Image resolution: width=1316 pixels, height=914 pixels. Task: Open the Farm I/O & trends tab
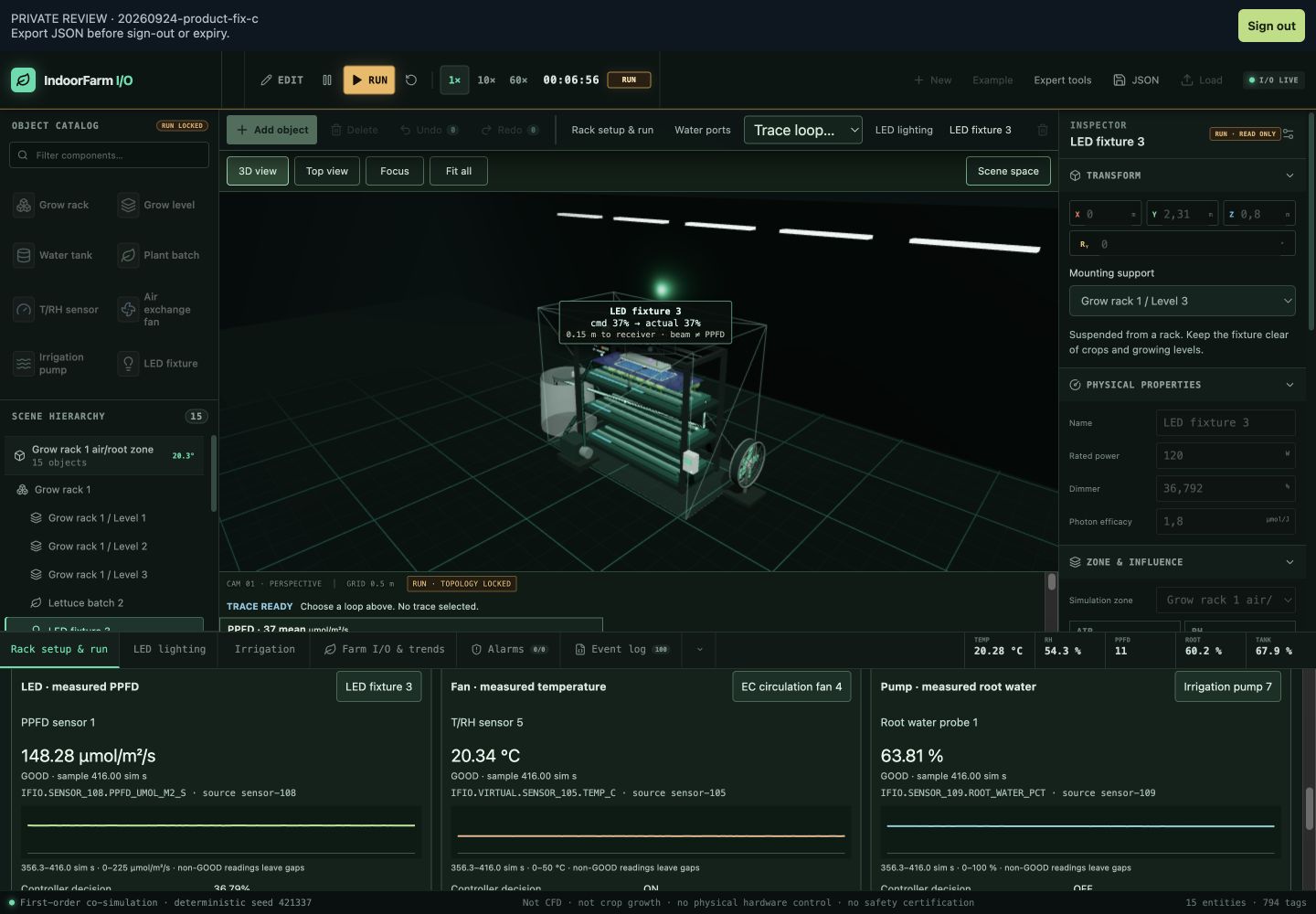[384, 650]
